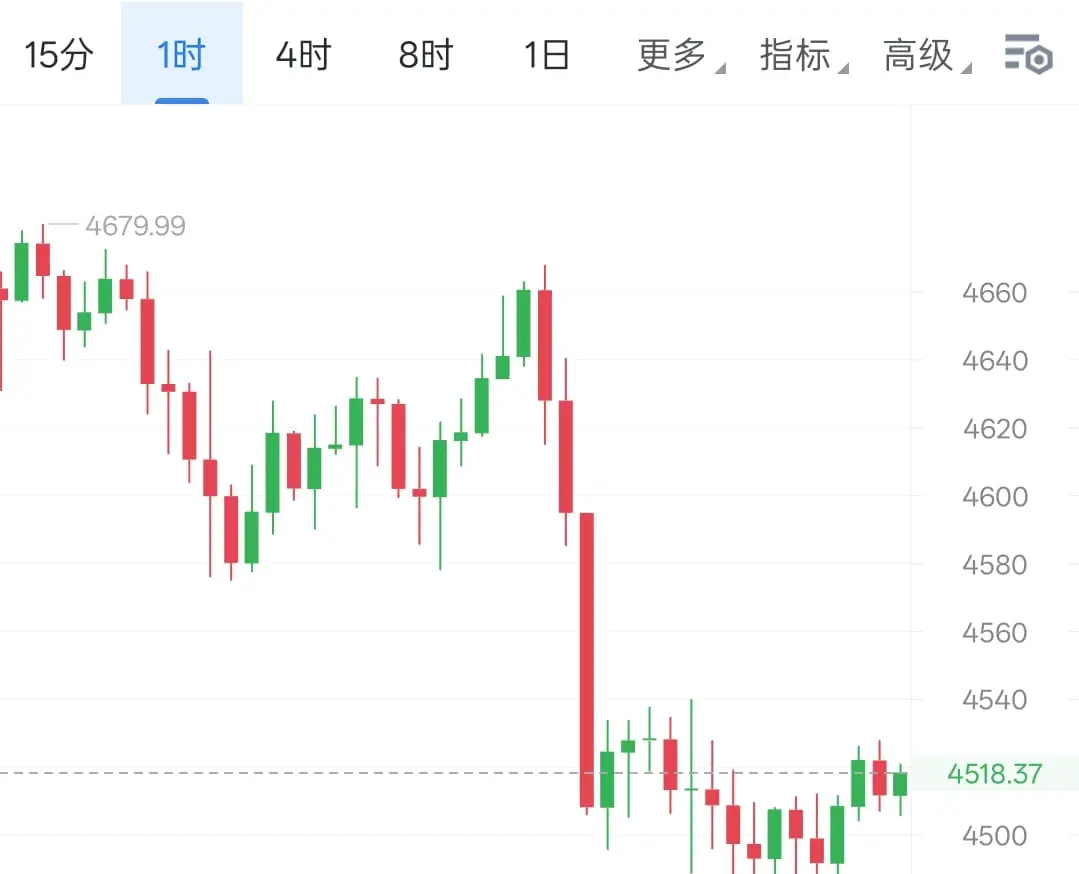Expand the 高级 advanced dropdown
Screen dimensions: 1079x874
(x=926, y=55)
